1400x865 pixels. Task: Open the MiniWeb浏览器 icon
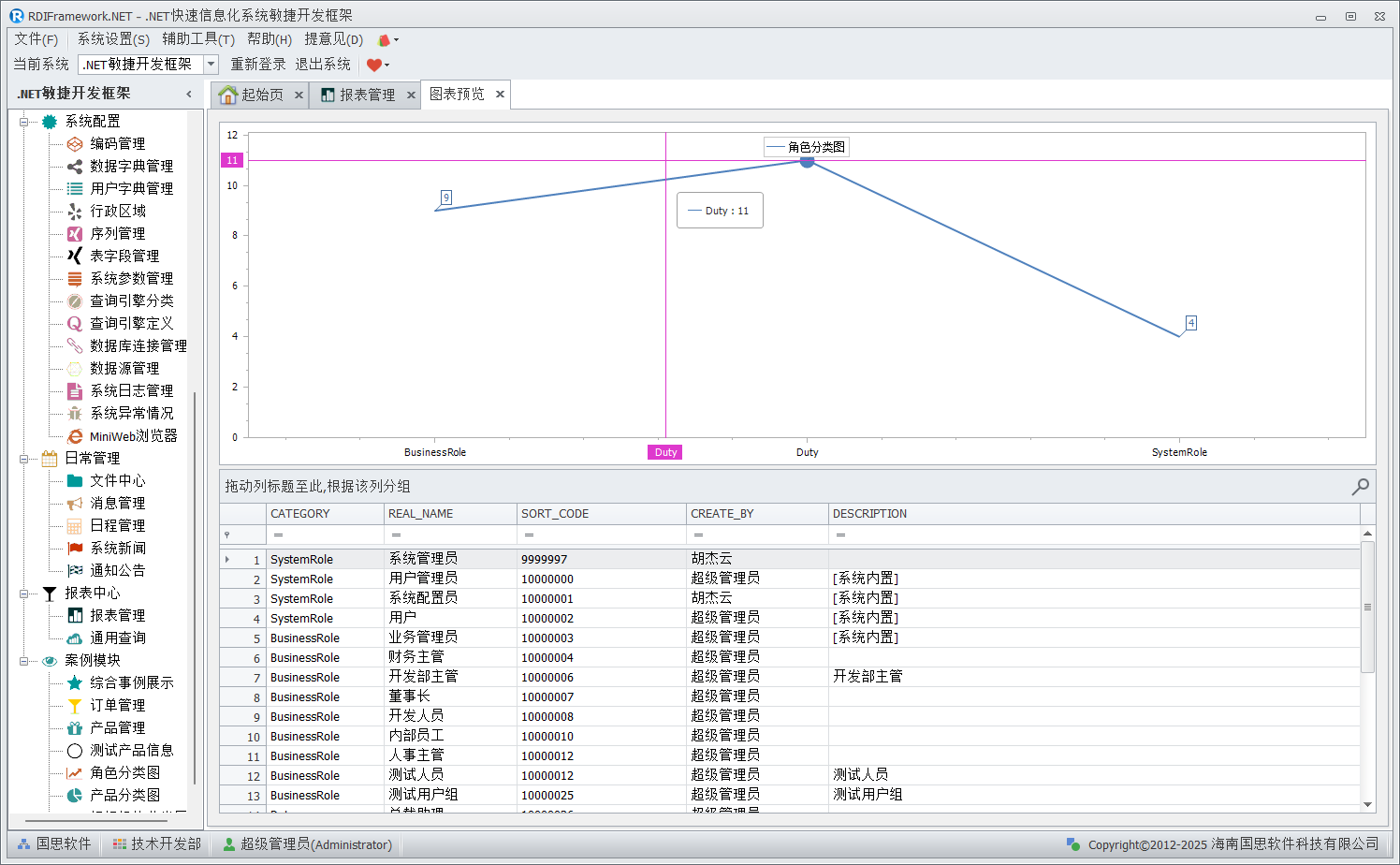click(75, 436)
